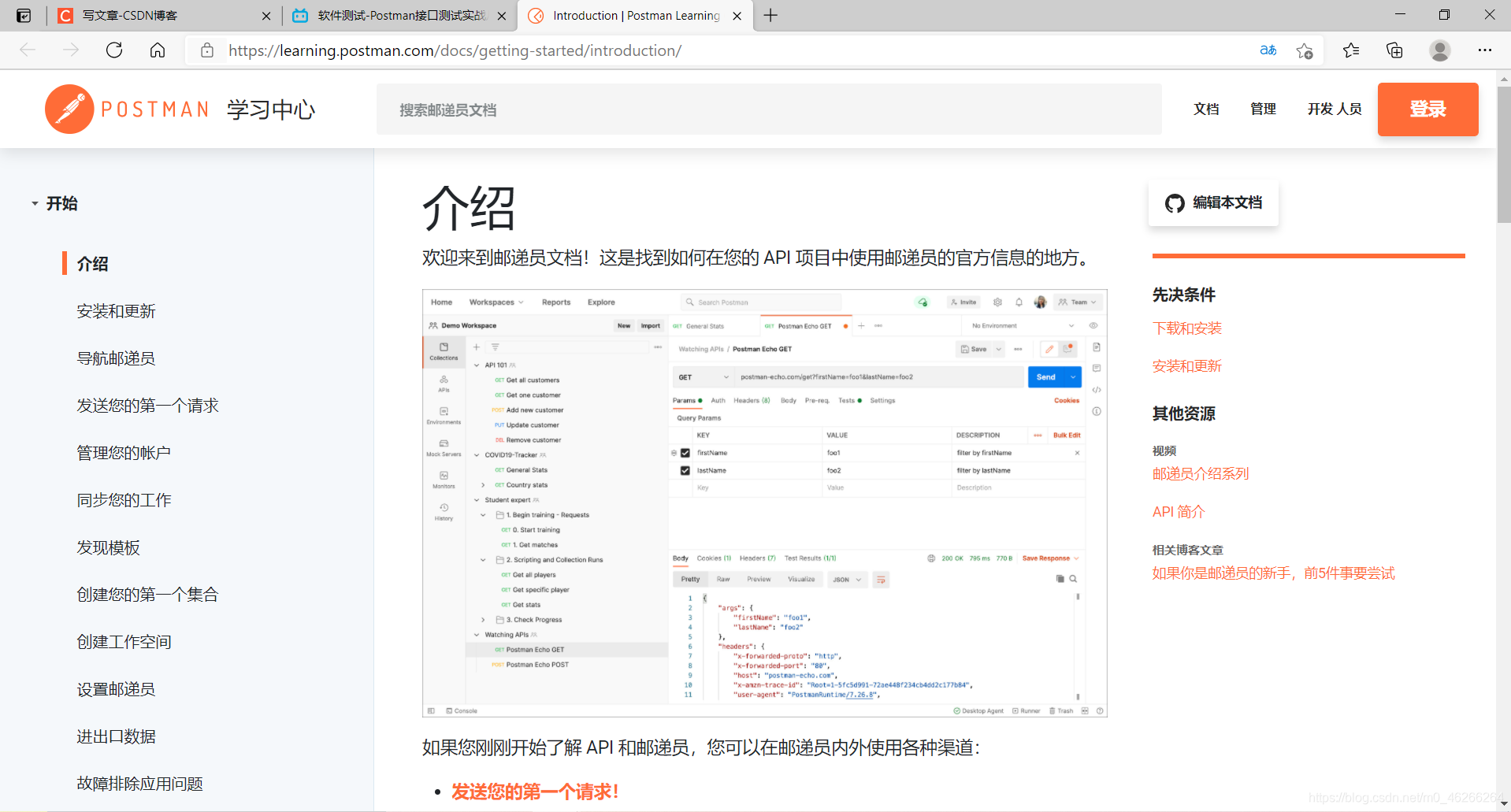Switch to 软件测试-Postman接口测试实战 tab

pyautogui.click(x=399, y=16)
